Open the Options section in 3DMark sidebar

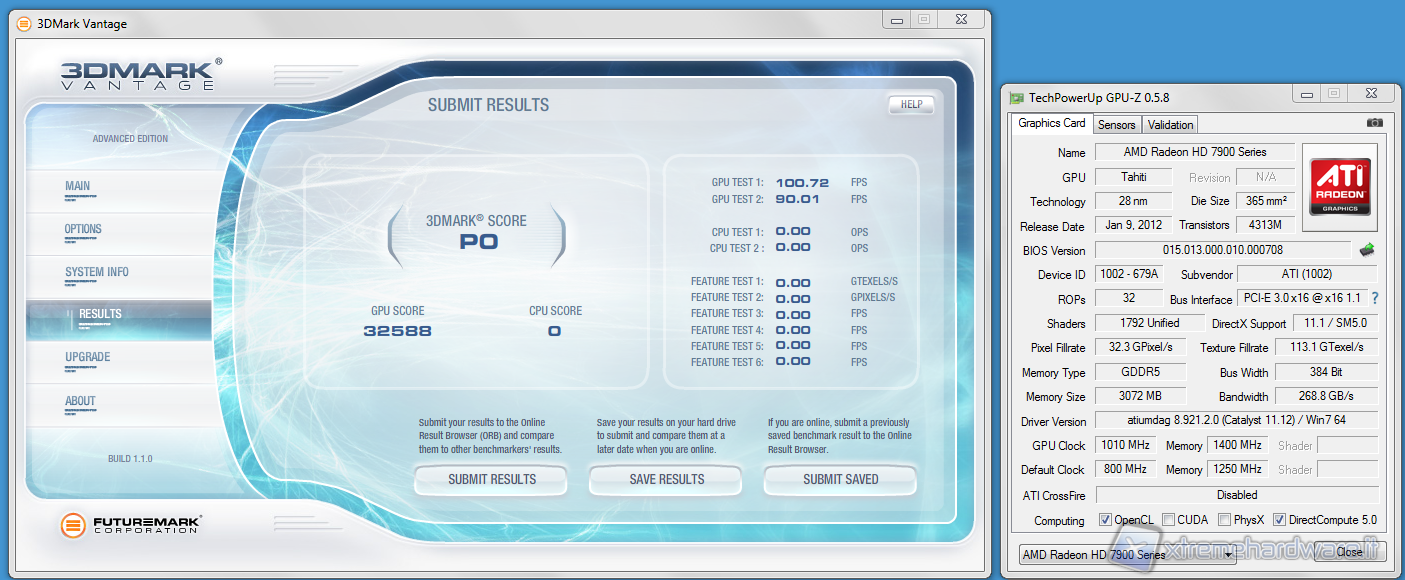point(83,229)
